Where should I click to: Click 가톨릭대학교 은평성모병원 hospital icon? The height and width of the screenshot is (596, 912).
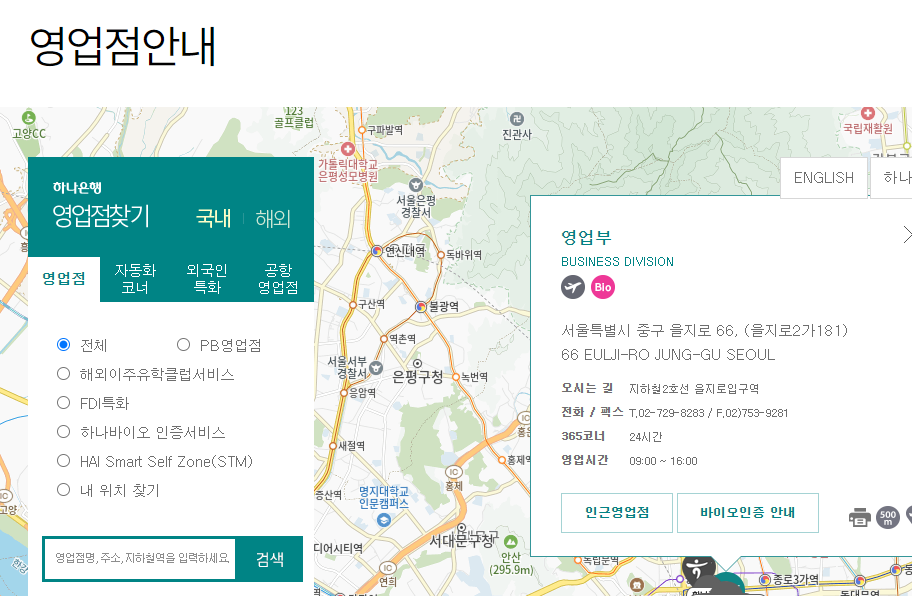tap(348, 149)
